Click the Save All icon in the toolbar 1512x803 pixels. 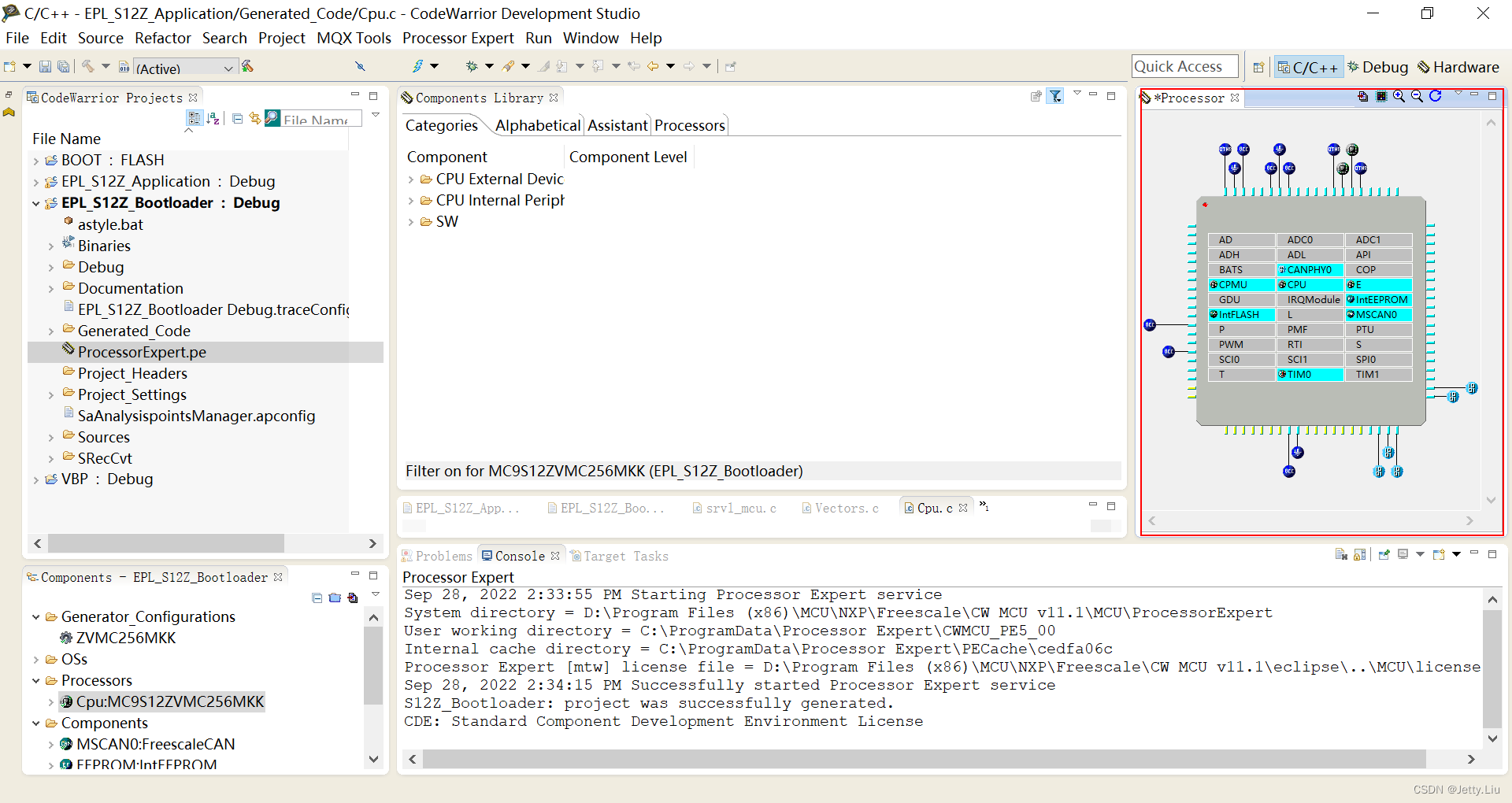[x=64, y=67]
